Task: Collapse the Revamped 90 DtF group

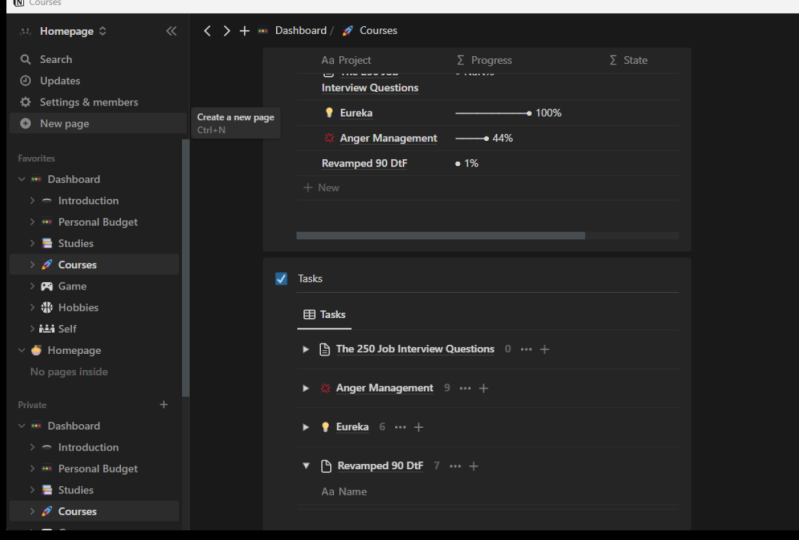Action: pos(306,466)
